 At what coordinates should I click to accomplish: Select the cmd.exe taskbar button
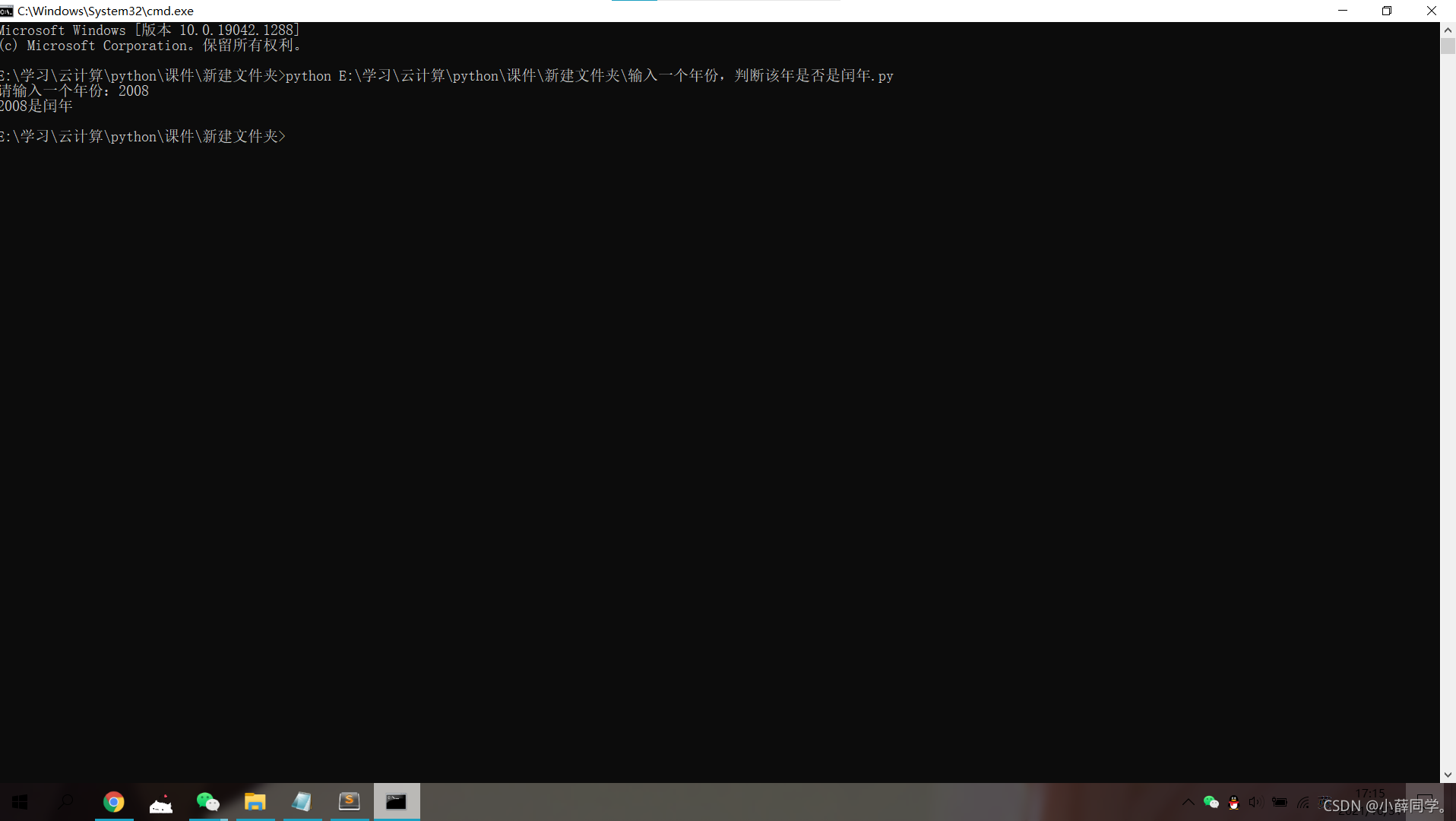[396, 802]
